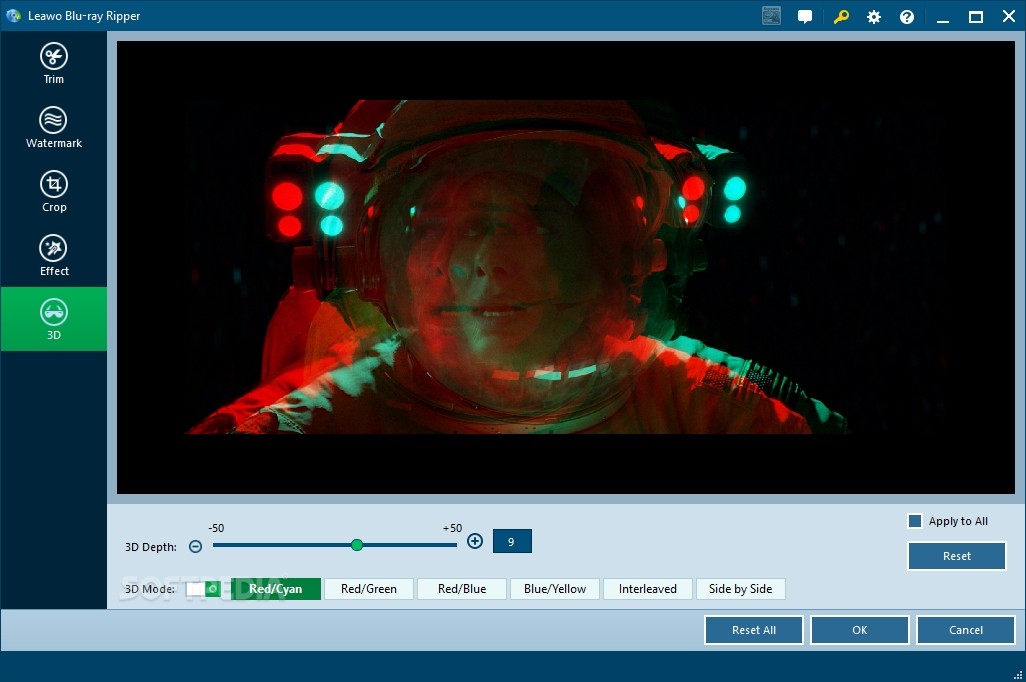
Task: Open the feedback chat bubble icon
Action: point(805,16)
